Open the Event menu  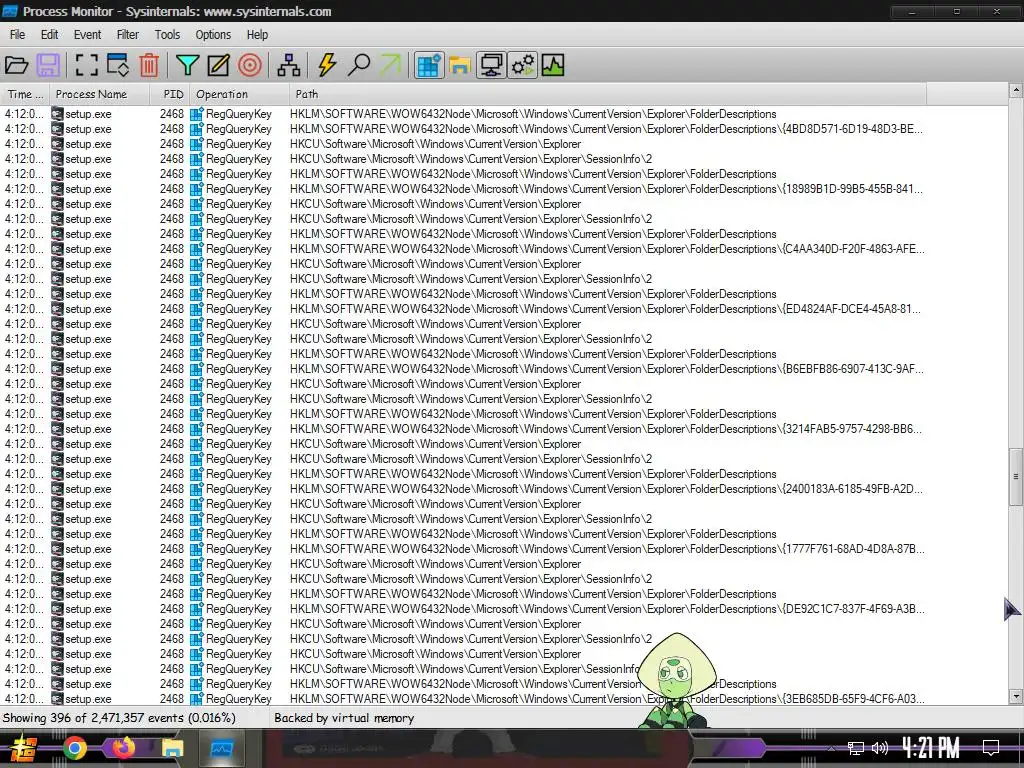point(88,35)
